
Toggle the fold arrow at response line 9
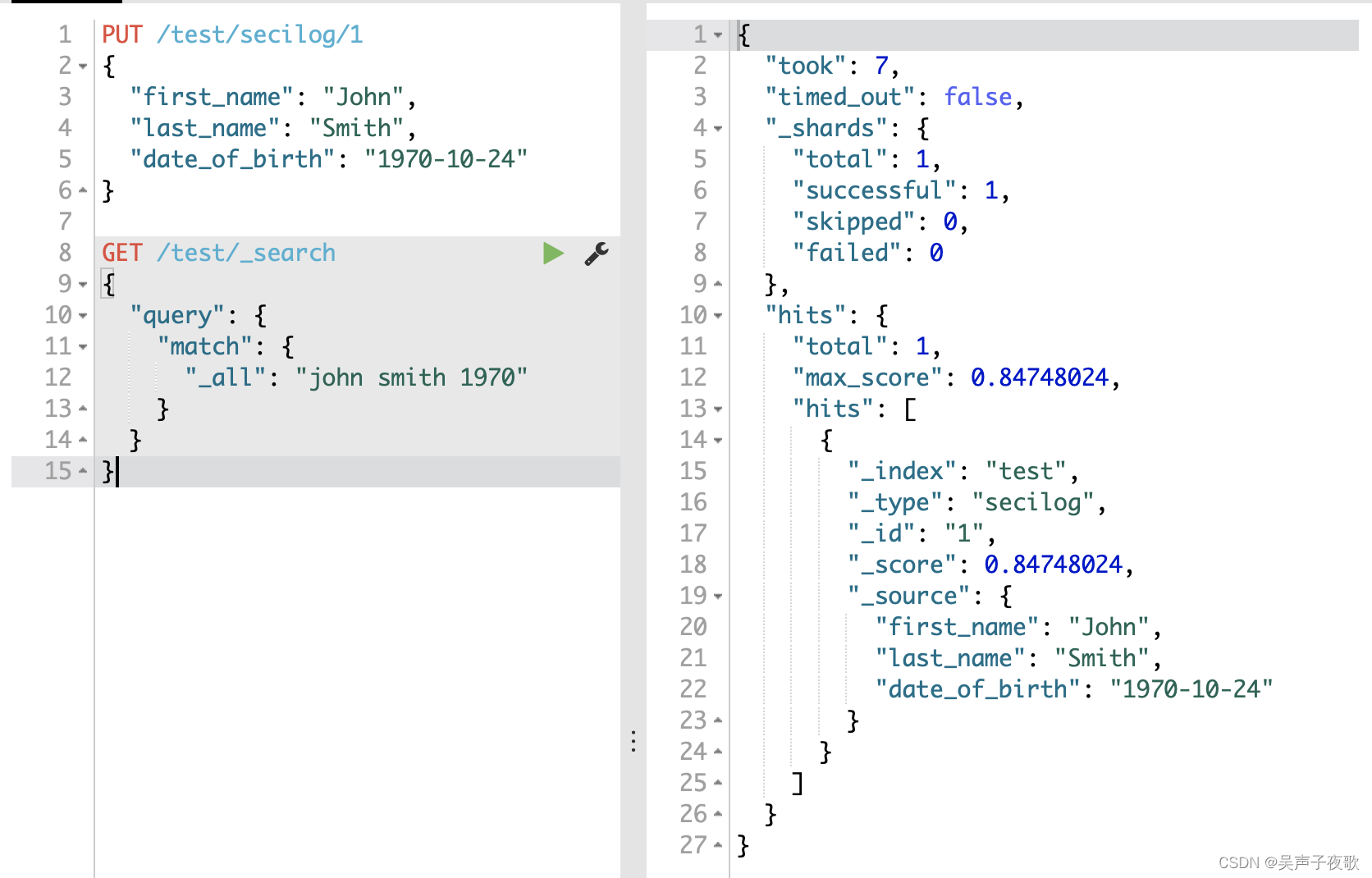pyautogui.click(x=718, y=285)
